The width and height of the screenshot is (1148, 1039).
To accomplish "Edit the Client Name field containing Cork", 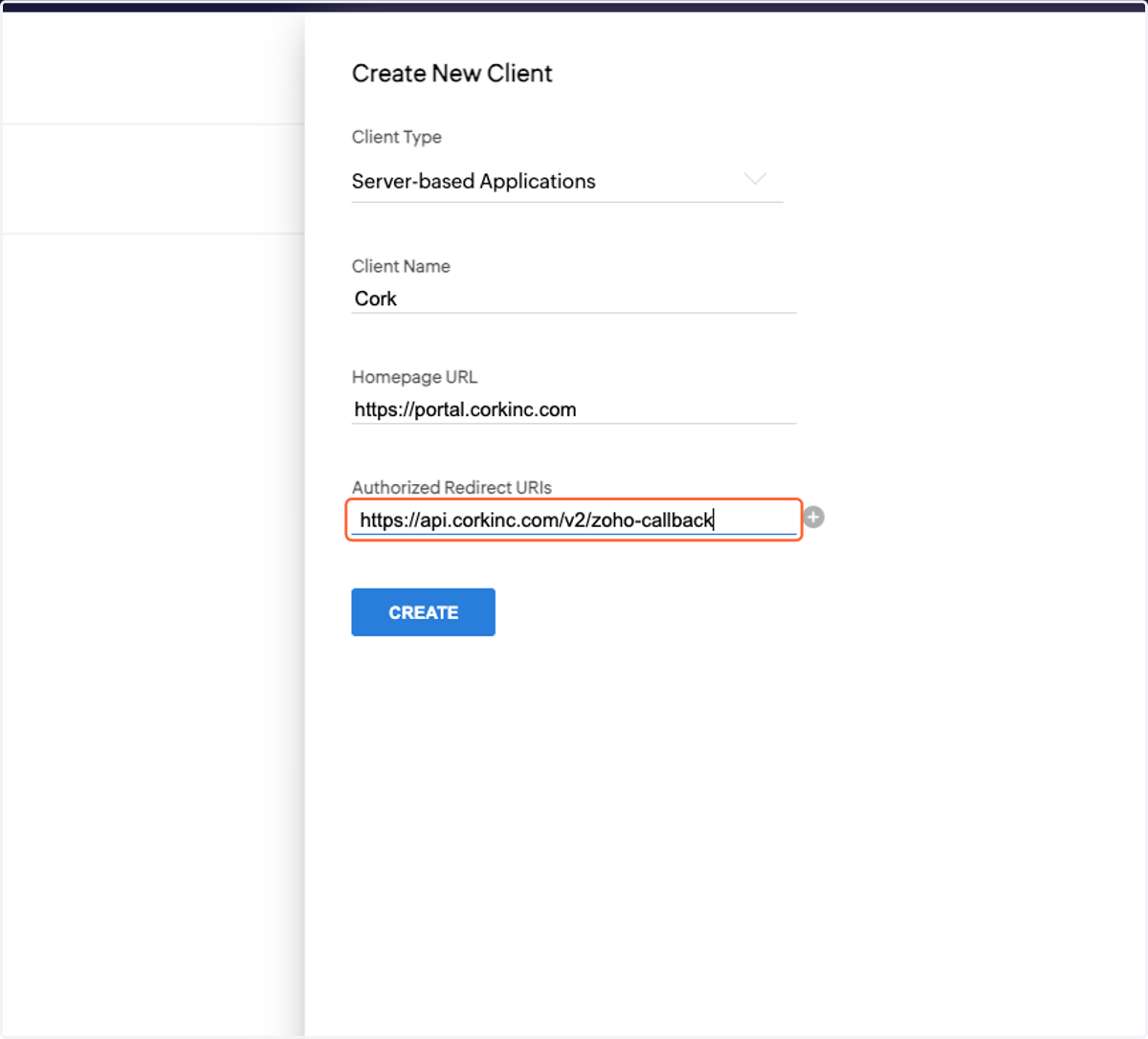I will point(574,298).
